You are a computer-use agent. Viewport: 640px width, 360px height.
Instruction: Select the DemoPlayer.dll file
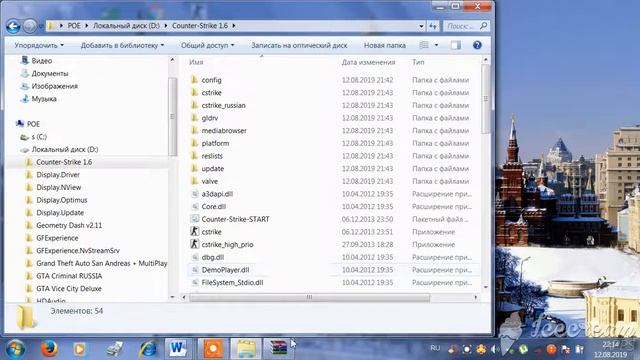(x=225, y=270)
